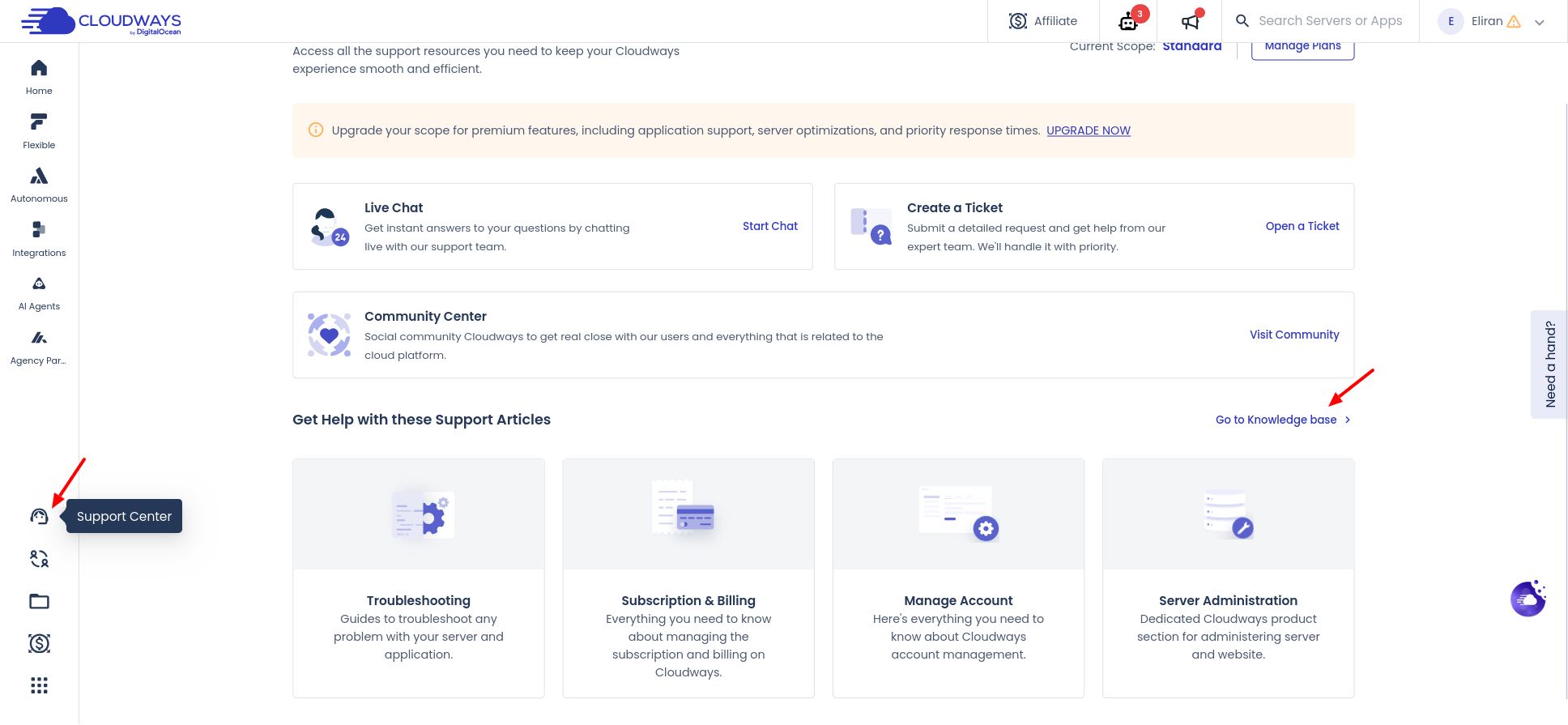Open the AI Agents icon
This screenshot has width=1568, height=725.
[39, 284]
